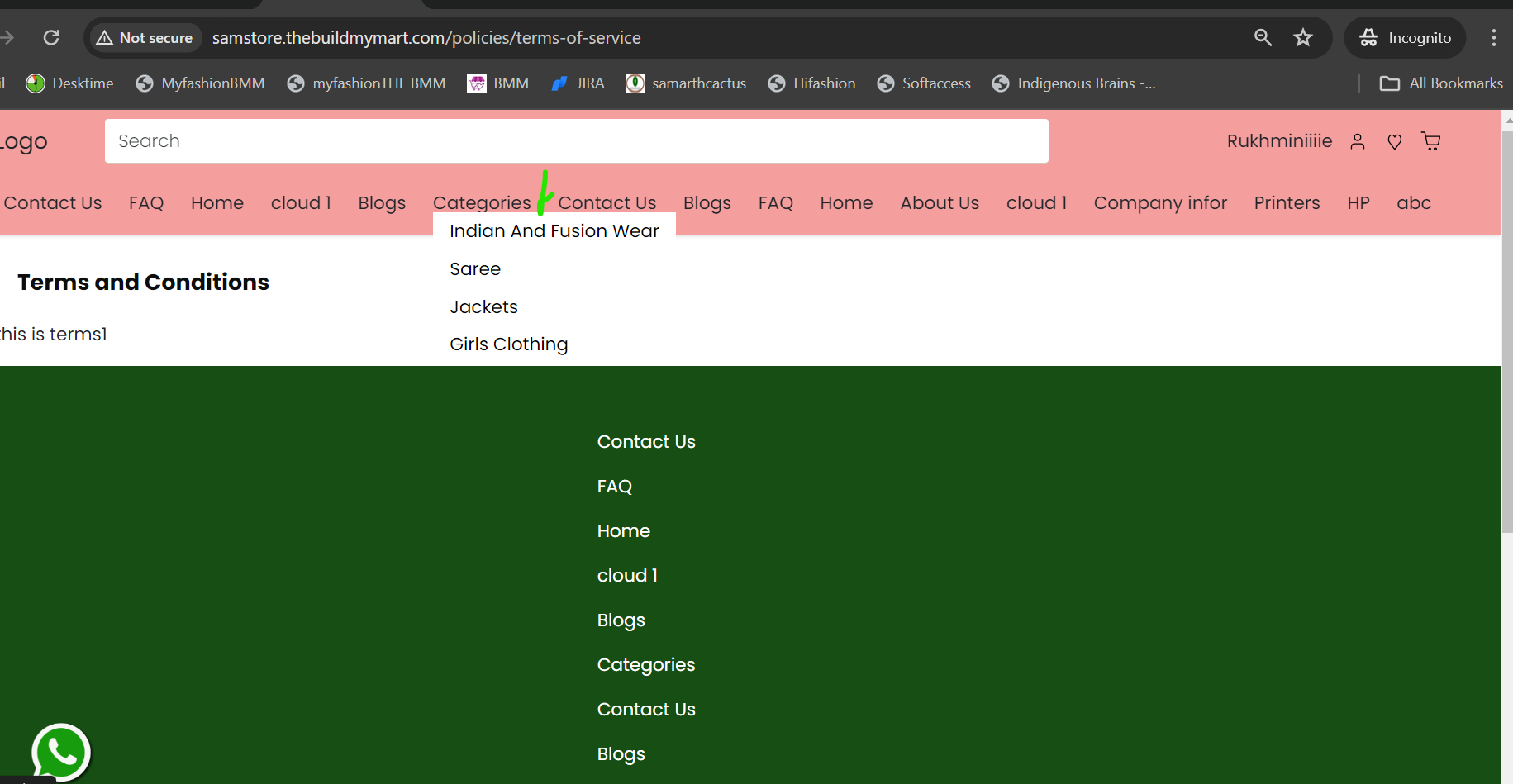Open the myfashionTHE BMM bookmark
The height and width of the screenshot is (784, 1513).
point(366,83)
